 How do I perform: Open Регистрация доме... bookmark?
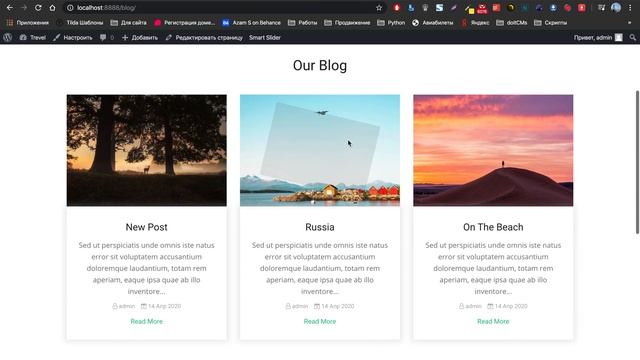click(184, 22)
